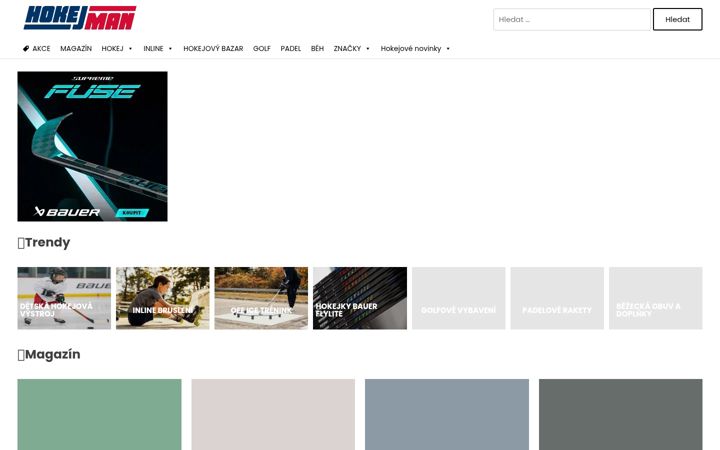Open the BĚH section
This screenshot has width=720, height=450.
[x=317, y=49]
